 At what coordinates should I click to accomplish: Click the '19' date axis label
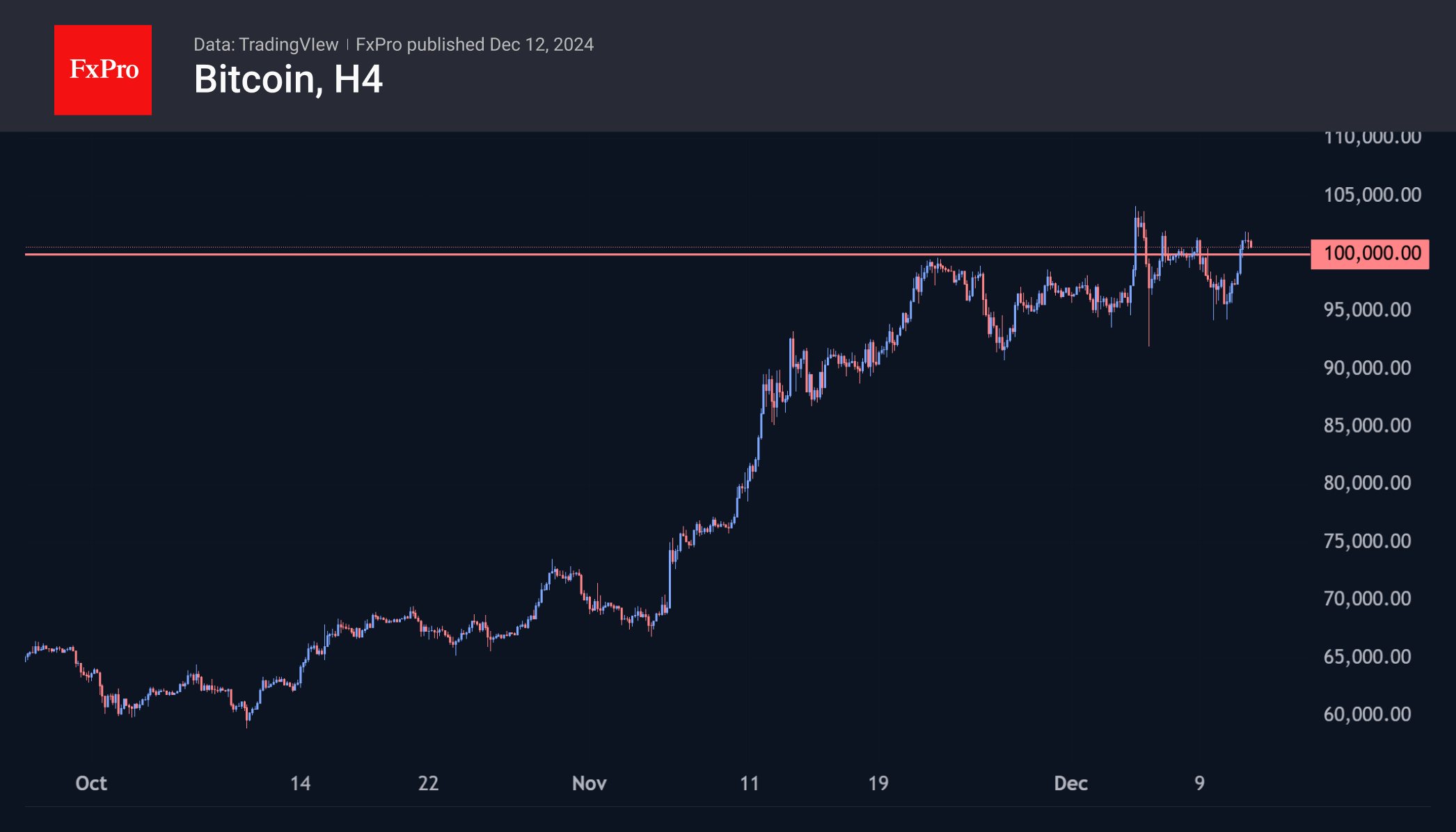(x=878, y=784)
